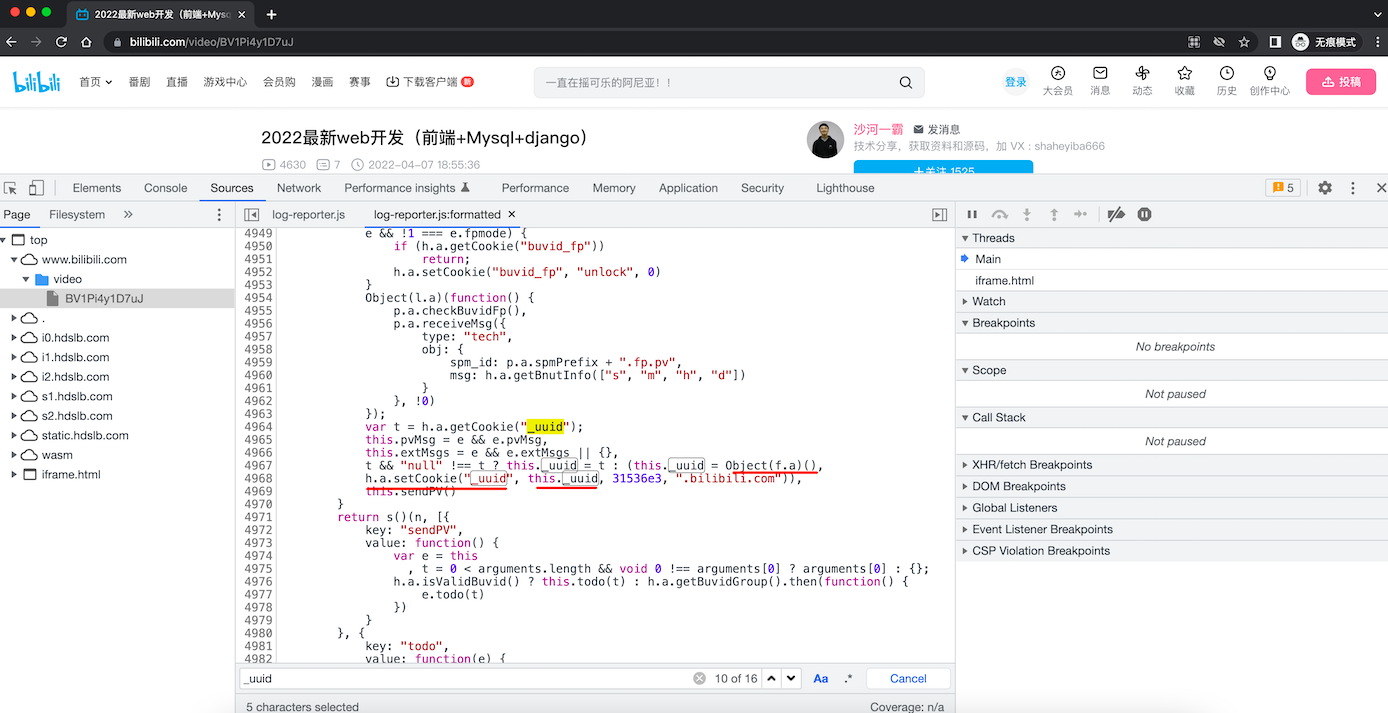This screenshot has width=1388, height=713.
Task: Click the inspect element picker icon
Action: tap(11, 188)
